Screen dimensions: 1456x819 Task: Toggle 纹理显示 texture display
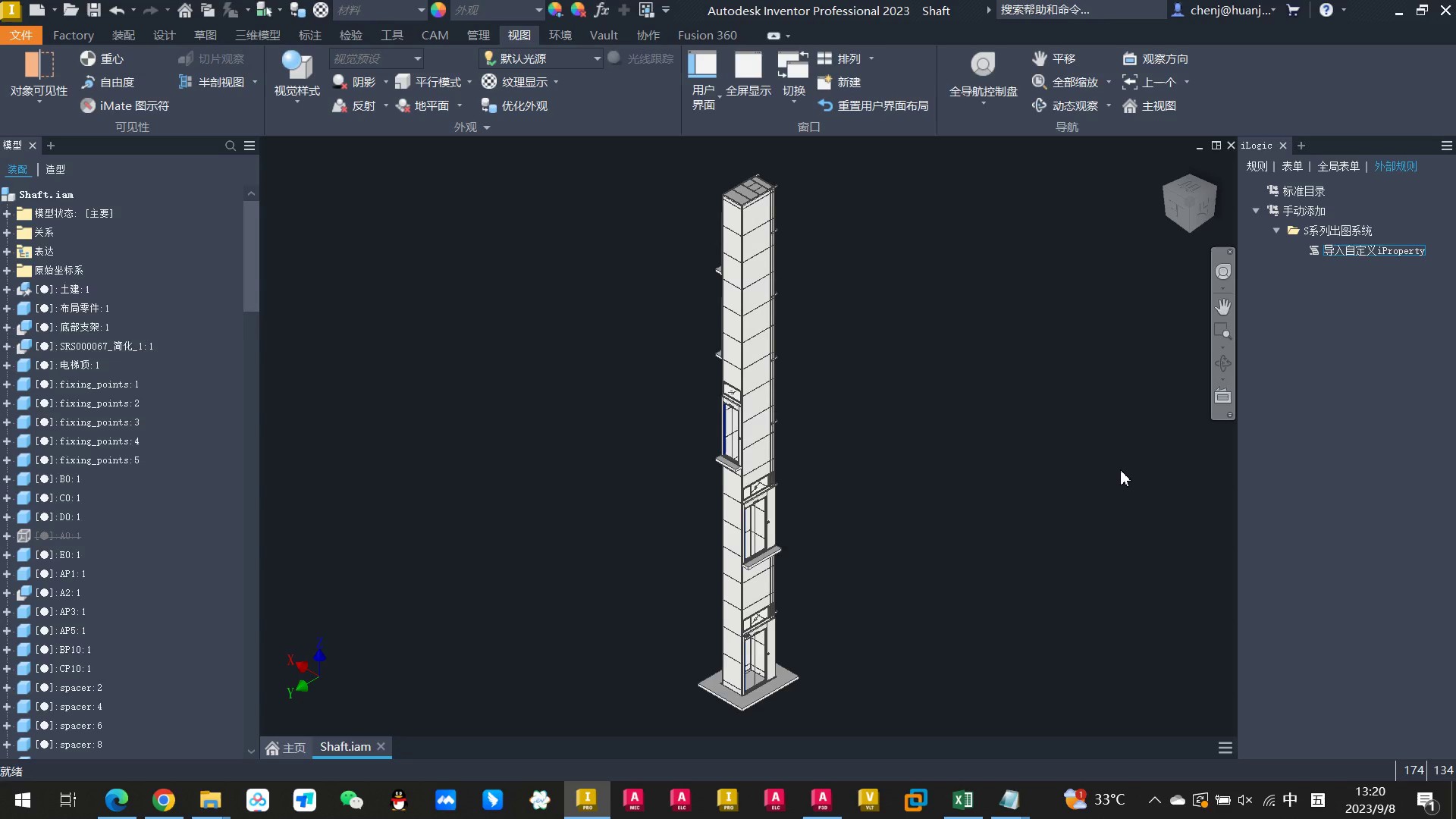pyautogui.click(x=515, y=82)
